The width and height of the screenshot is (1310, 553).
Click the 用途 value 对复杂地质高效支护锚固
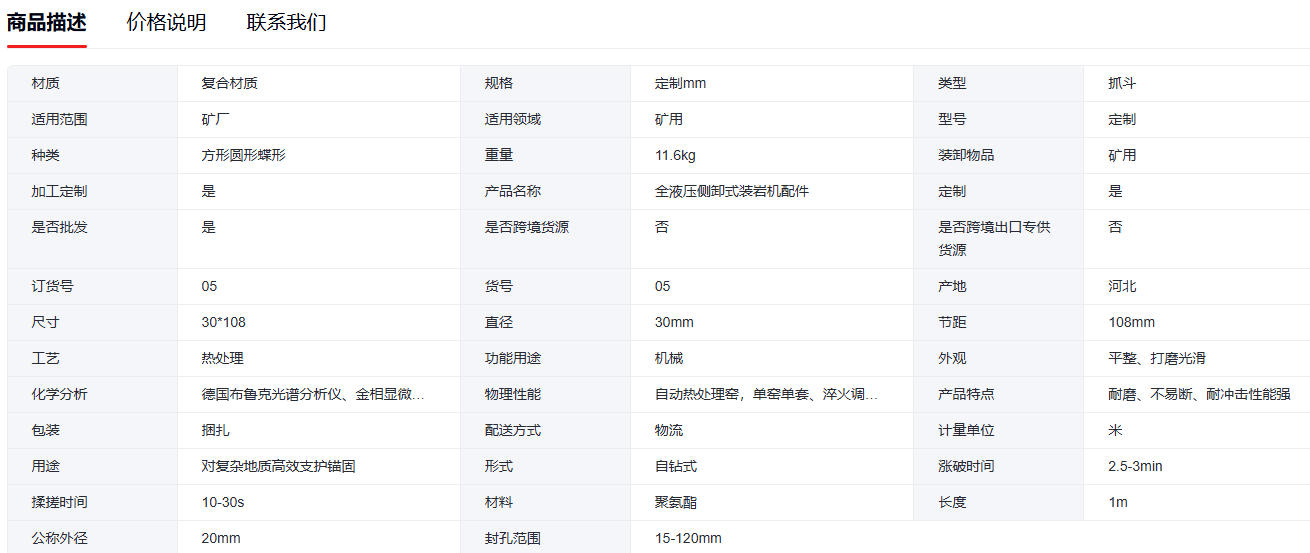pyautogui.click(x=278, y=466)
